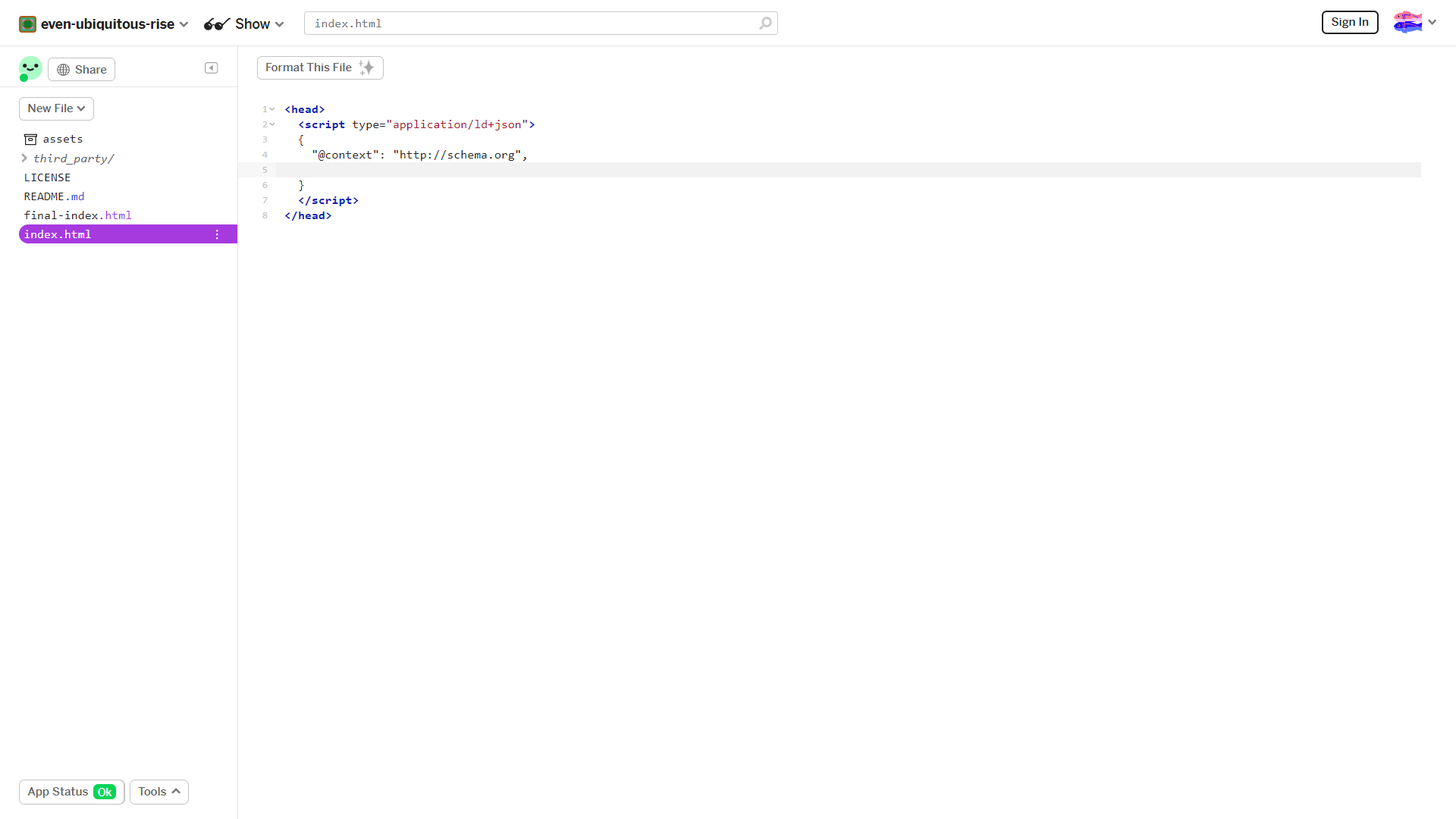Click the green smiley face avatar
1456x819 pixels.
pos(30,68)
